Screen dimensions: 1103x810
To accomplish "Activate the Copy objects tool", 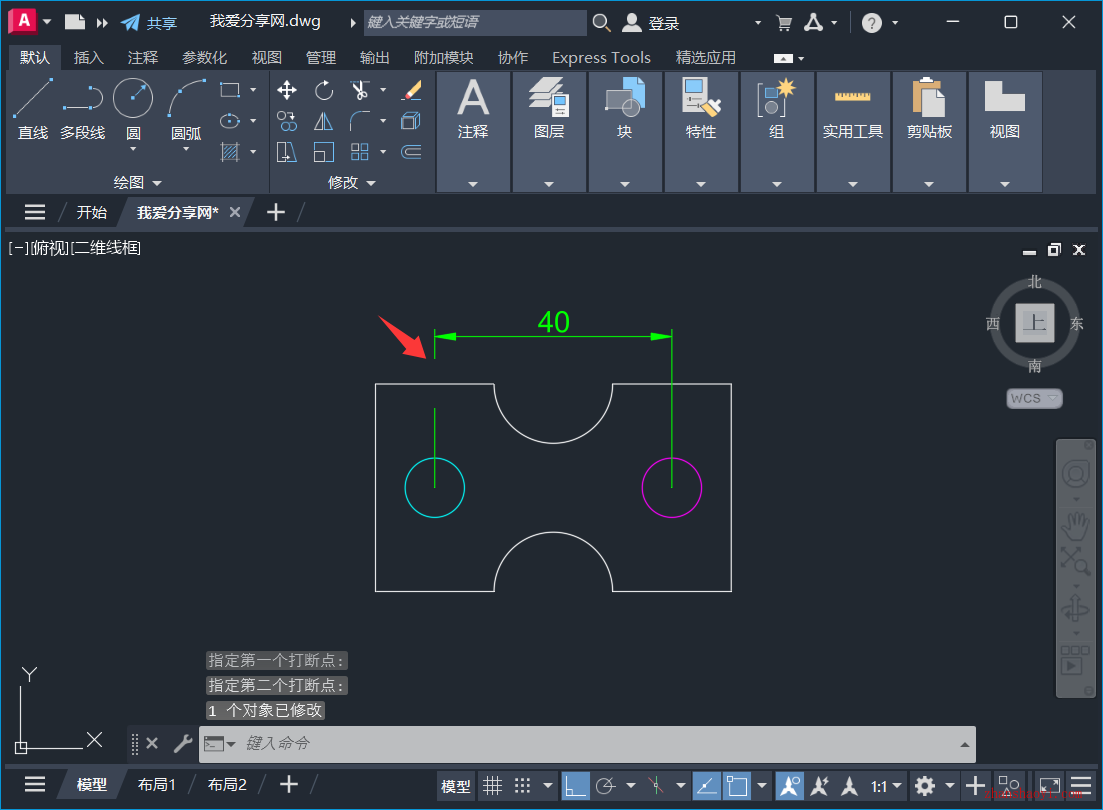I will (x=286, y=121).
